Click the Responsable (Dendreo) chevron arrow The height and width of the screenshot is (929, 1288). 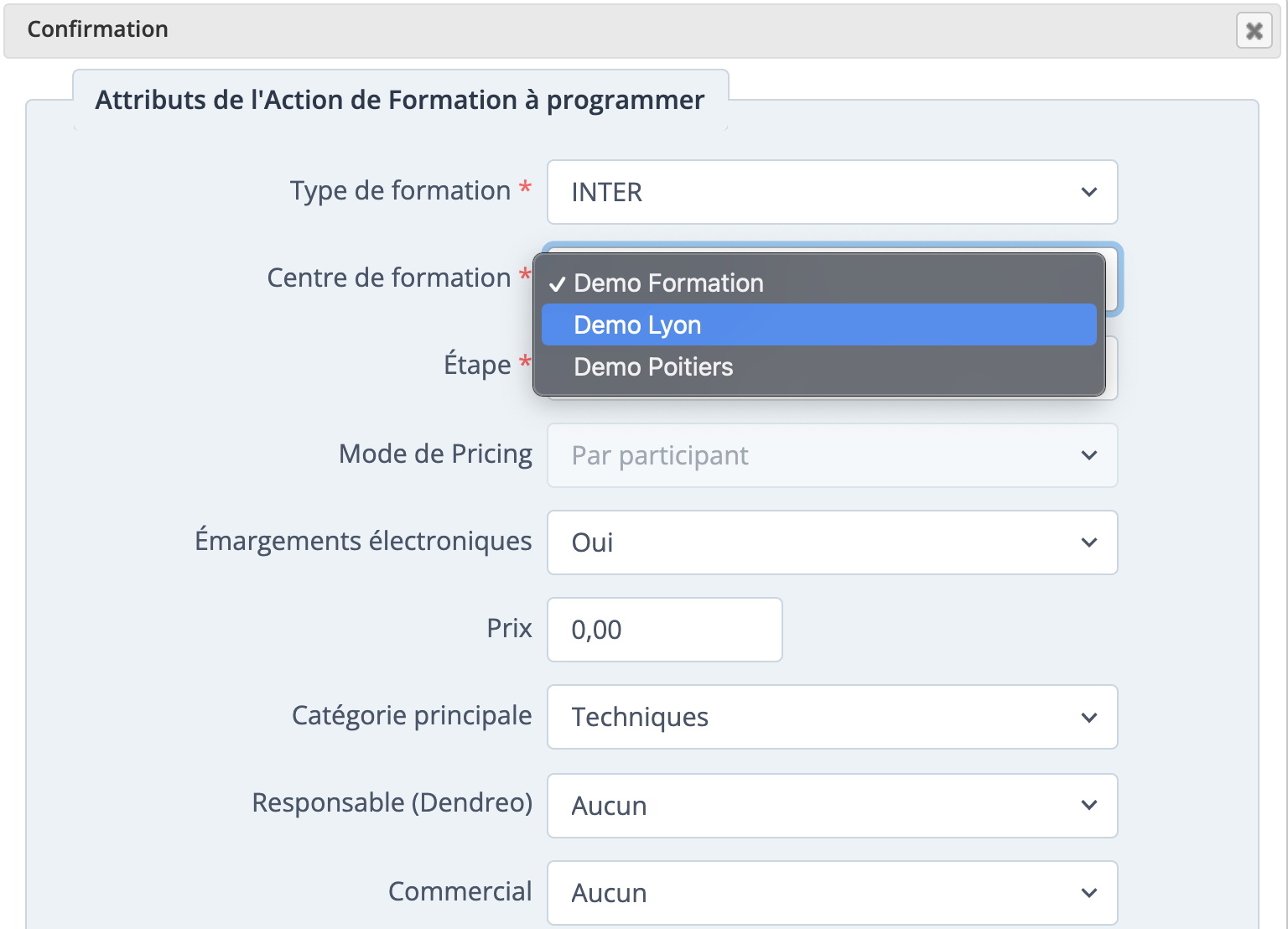tap(1088, 805)
